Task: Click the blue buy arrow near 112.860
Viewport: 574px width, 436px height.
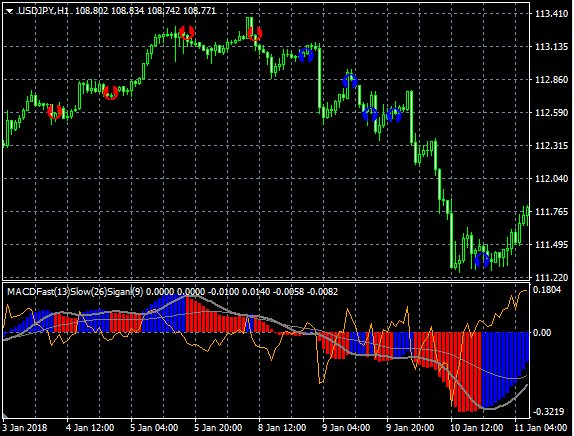Action: [x=350, y=81]
